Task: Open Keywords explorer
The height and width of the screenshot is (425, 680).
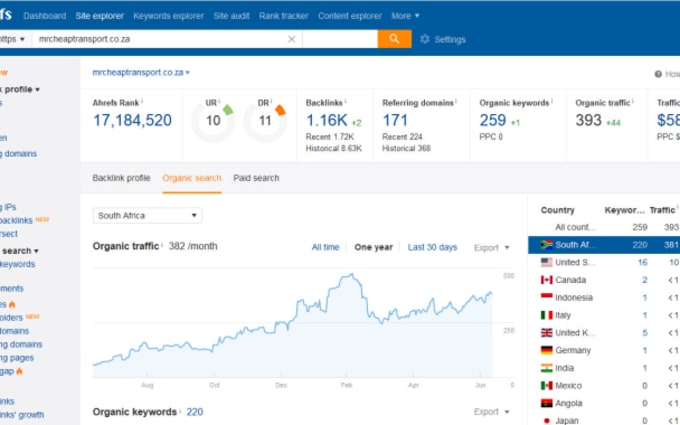Action: pyautogui.click(x=168, y=16)
